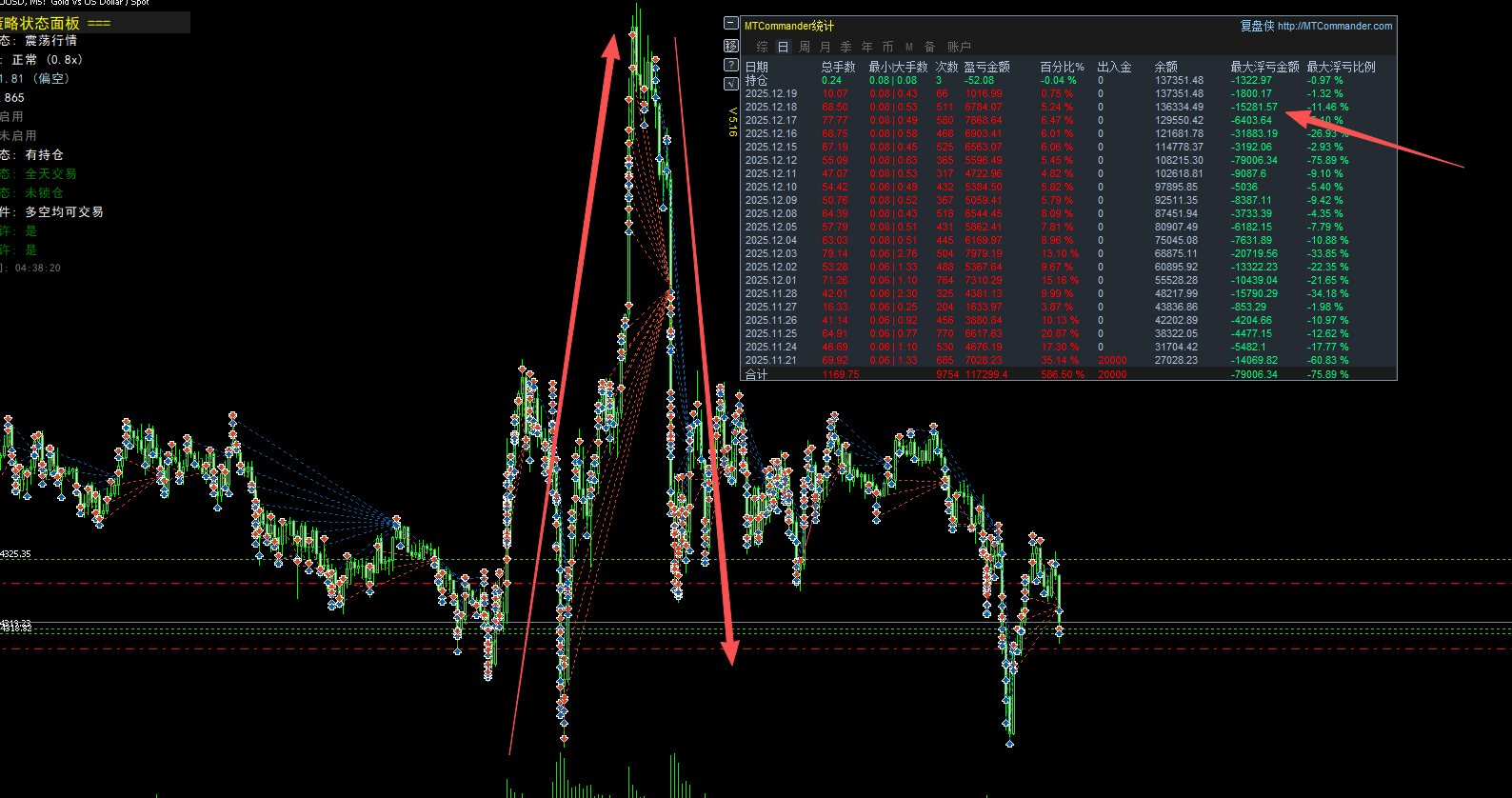This screenshot has width=1512, height=798.
Task: Select the 2025.12.12 date row
Action: click(771, 160)
